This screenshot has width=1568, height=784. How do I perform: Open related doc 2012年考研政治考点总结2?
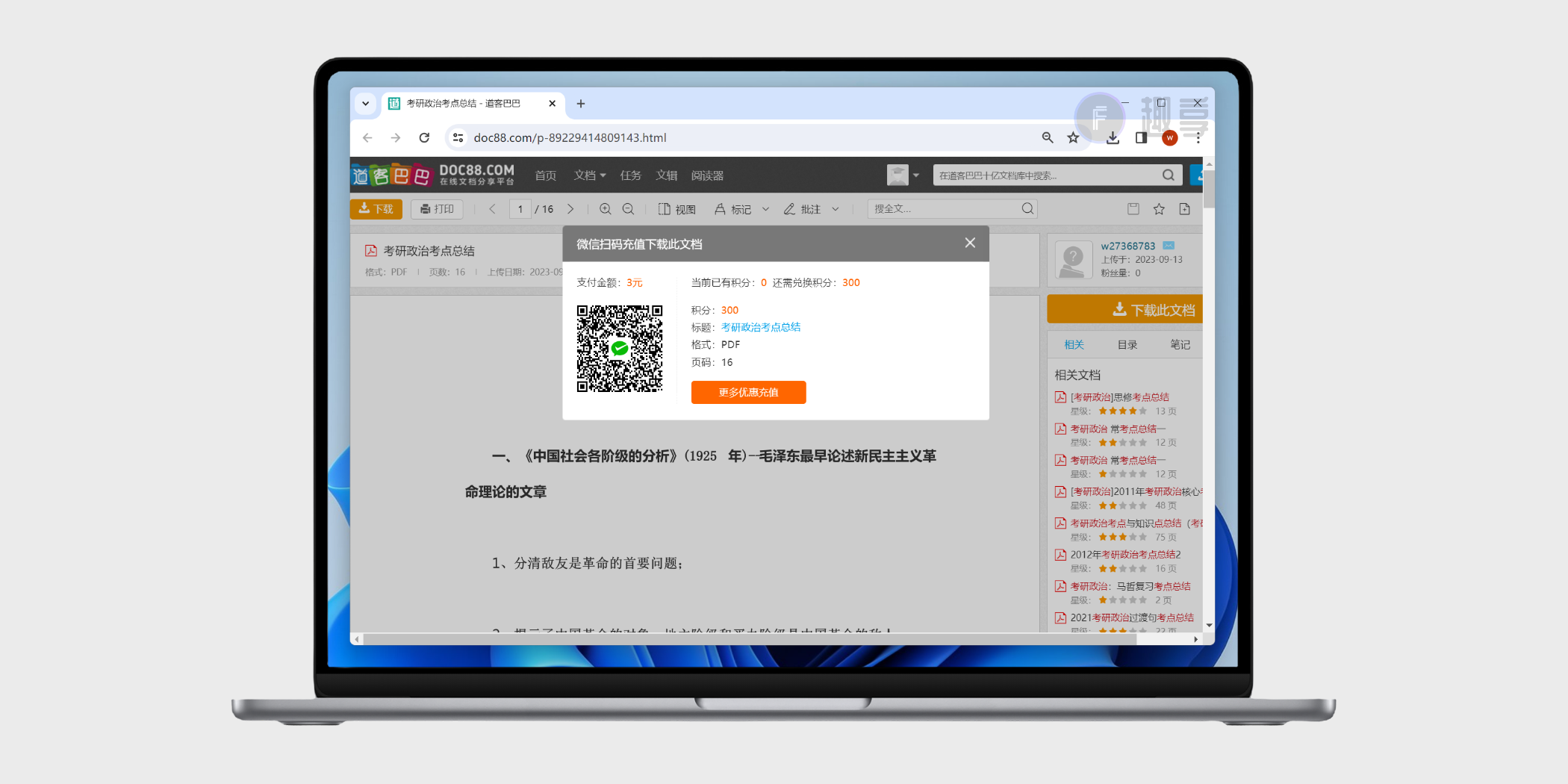coord(1125,555)
